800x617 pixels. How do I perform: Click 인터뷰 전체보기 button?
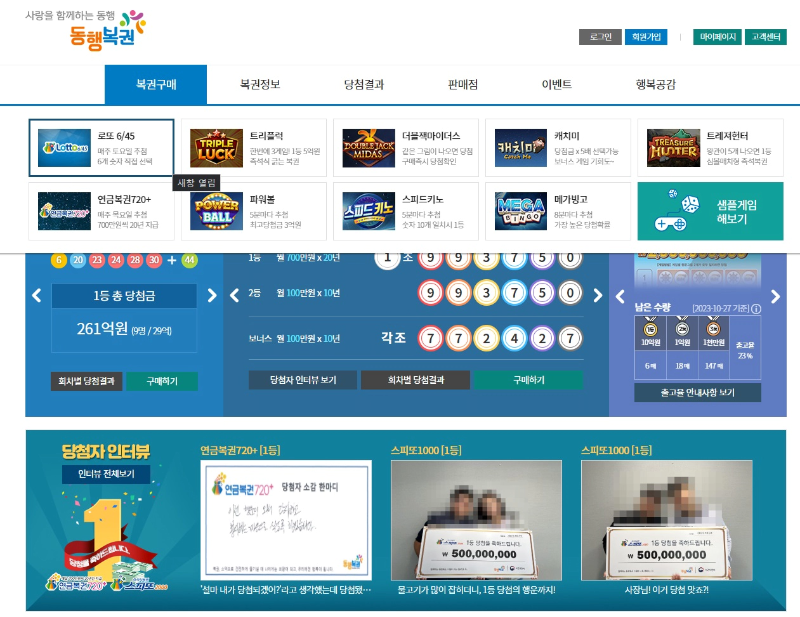coord(106,474)
